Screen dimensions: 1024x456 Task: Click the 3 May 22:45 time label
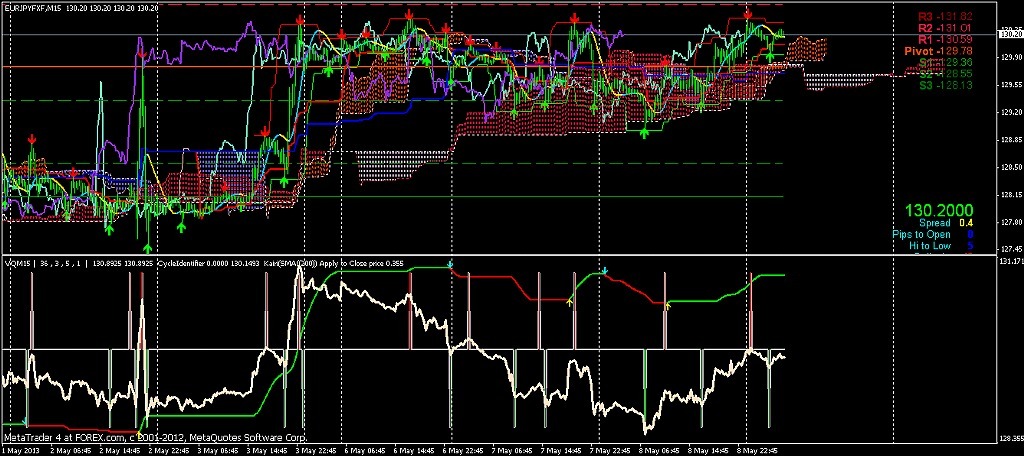pyautogui.click(x=315, y=450)
